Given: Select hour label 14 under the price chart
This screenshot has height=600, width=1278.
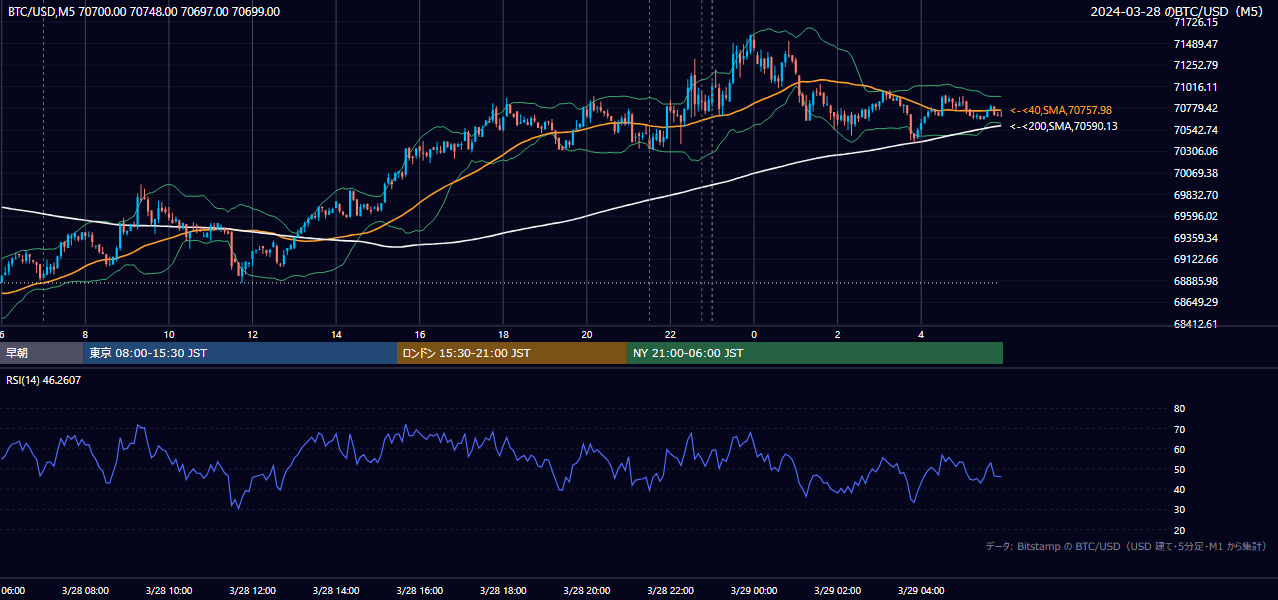Looking at the screenshot, I should [336, 334].
